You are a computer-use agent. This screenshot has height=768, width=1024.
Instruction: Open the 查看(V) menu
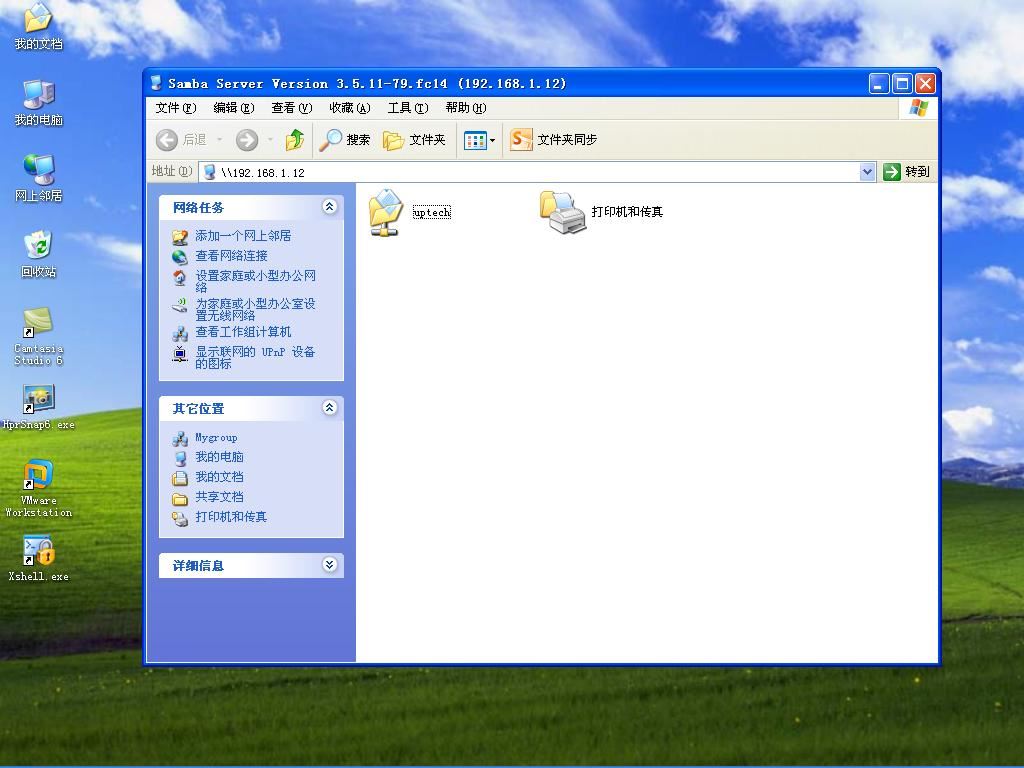tap(292, 108)
